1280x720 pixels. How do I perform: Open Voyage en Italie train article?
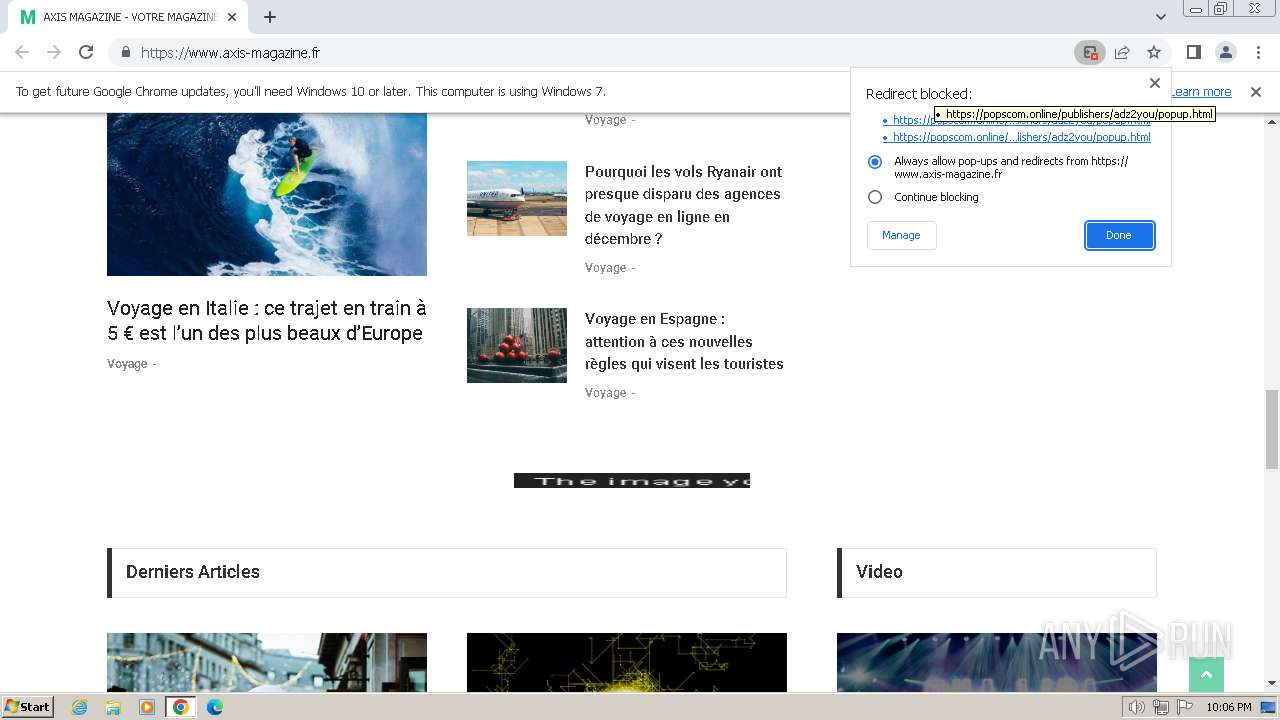[267, 320]
